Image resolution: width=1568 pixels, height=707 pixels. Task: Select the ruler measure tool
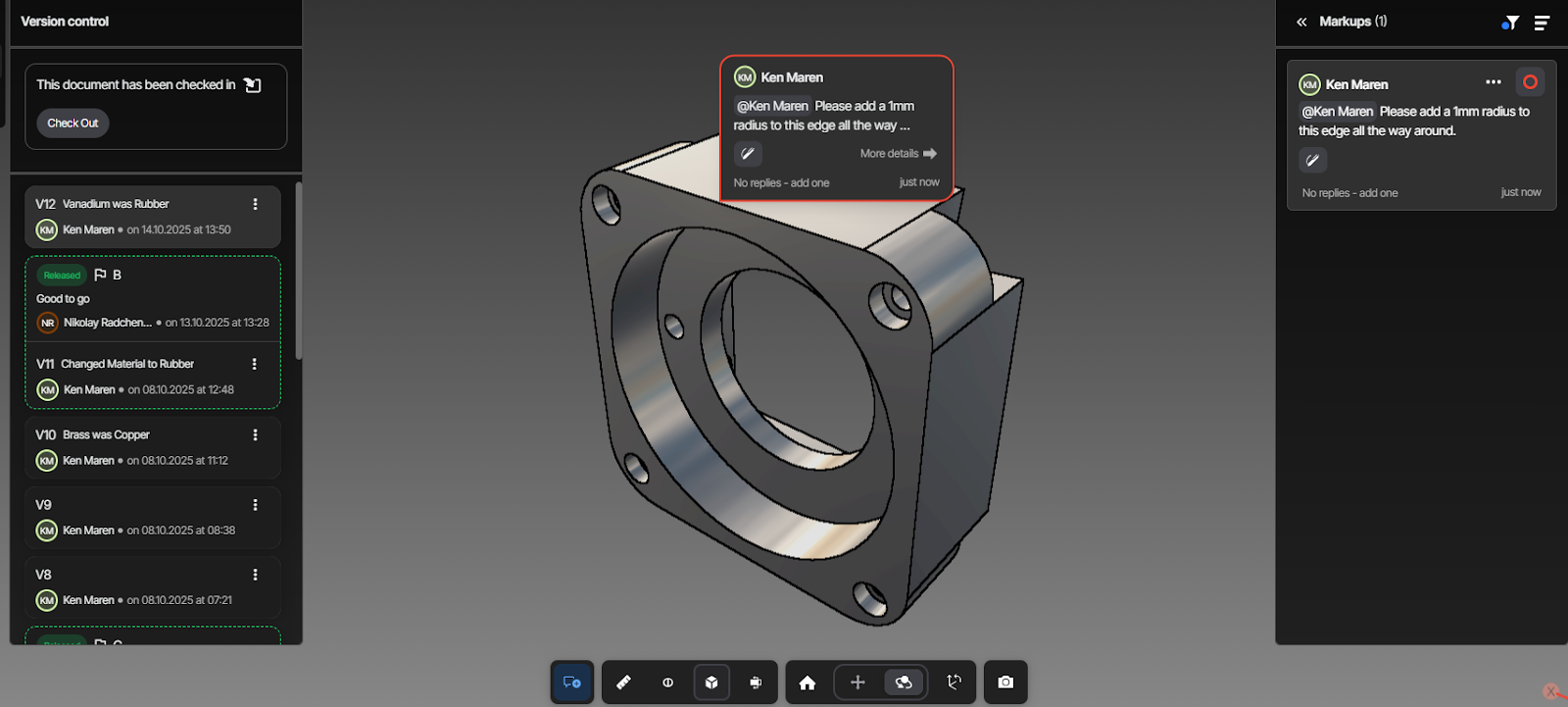click(x=623, y=682)
